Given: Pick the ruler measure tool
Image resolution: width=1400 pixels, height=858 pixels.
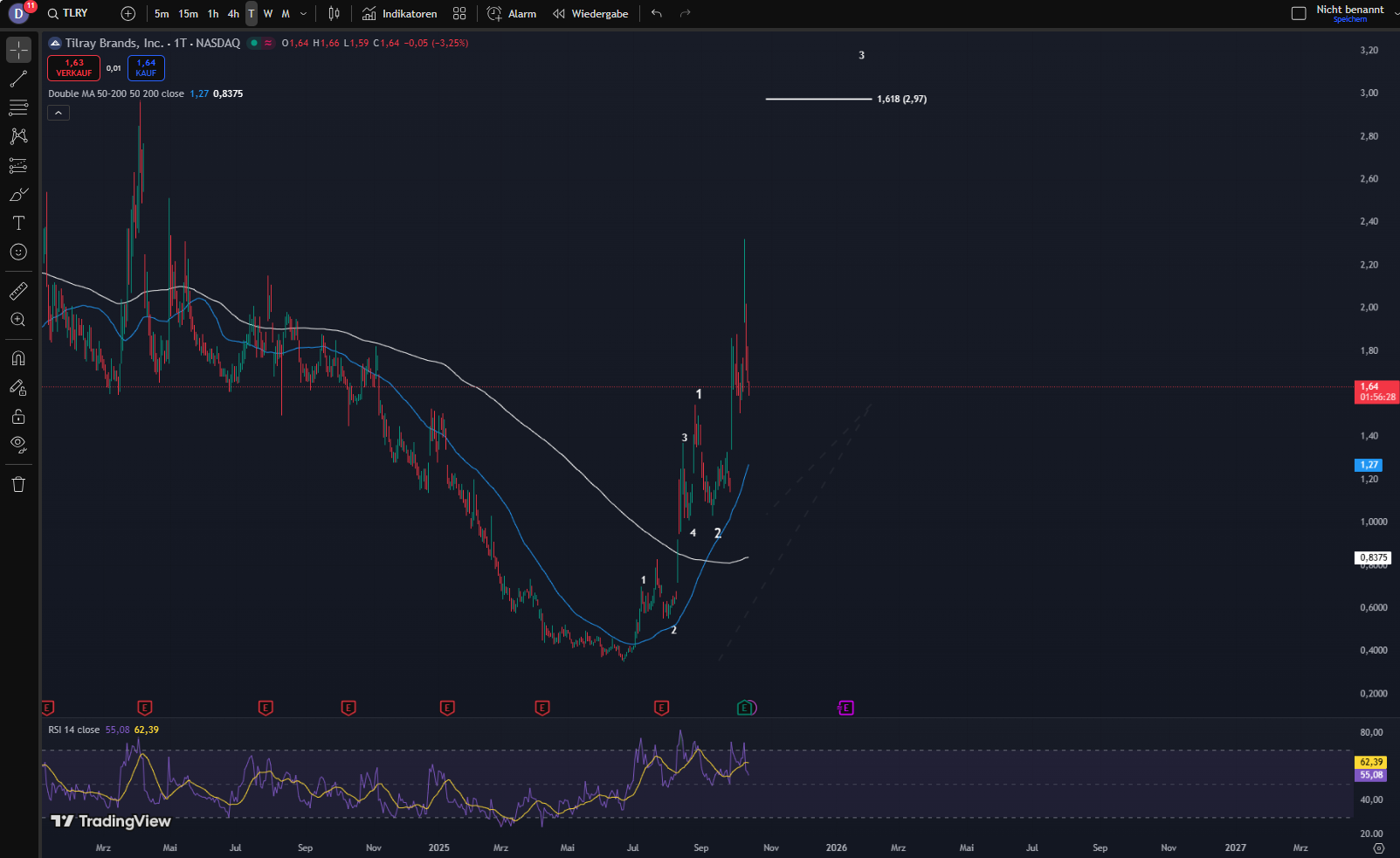Looking at the screenshot, I should [18, 291].
